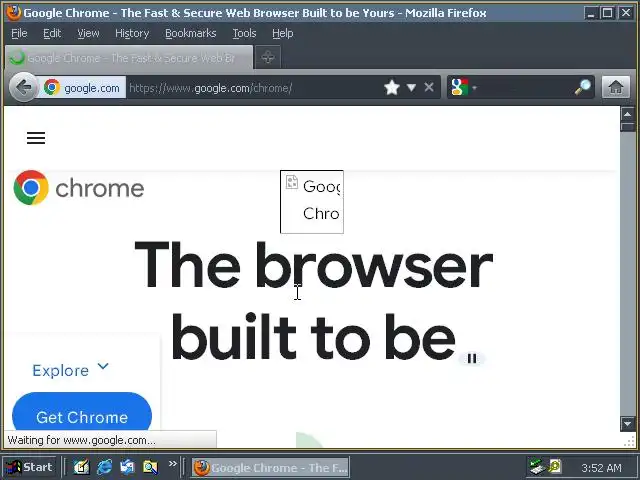640x480 pixels.
Task: Go to the Firefox home page button
Action: (x=616, y=87)
